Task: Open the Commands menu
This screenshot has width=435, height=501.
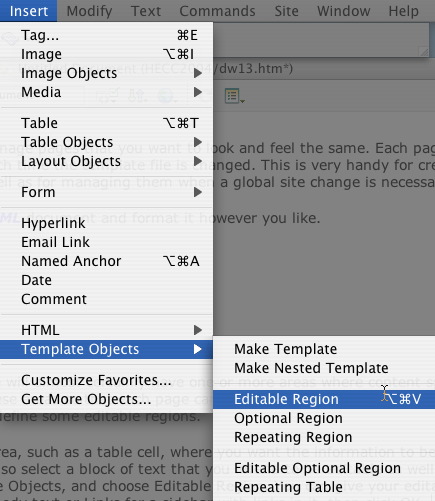Action: coord(217,11)
